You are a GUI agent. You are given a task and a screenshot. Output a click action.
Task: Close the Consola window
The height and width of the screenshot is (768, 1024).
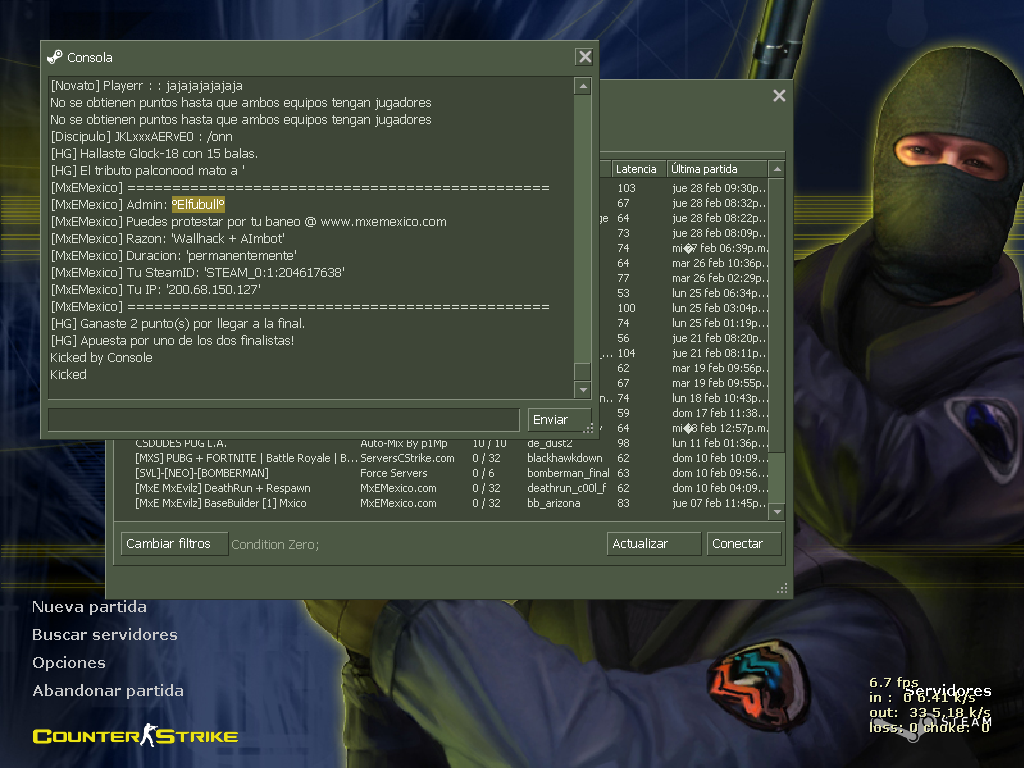point(584,57)
